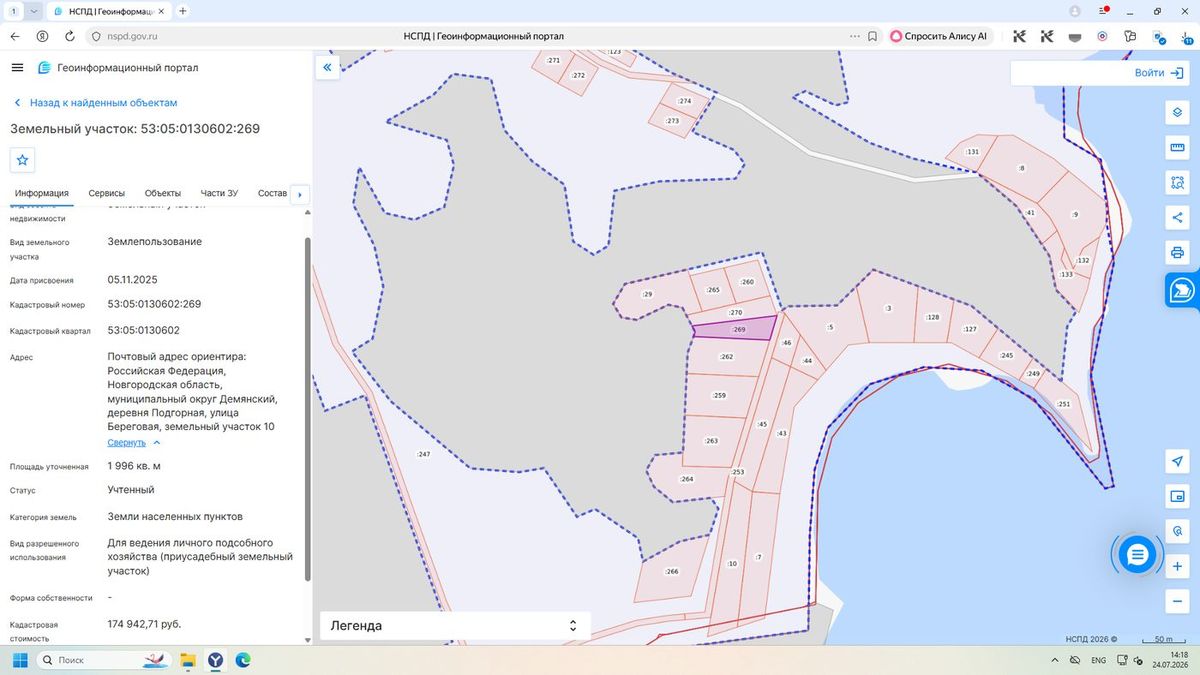Open the browser sidebar menu icon
Viewport: 1200px width, 675px height.
1102,11
